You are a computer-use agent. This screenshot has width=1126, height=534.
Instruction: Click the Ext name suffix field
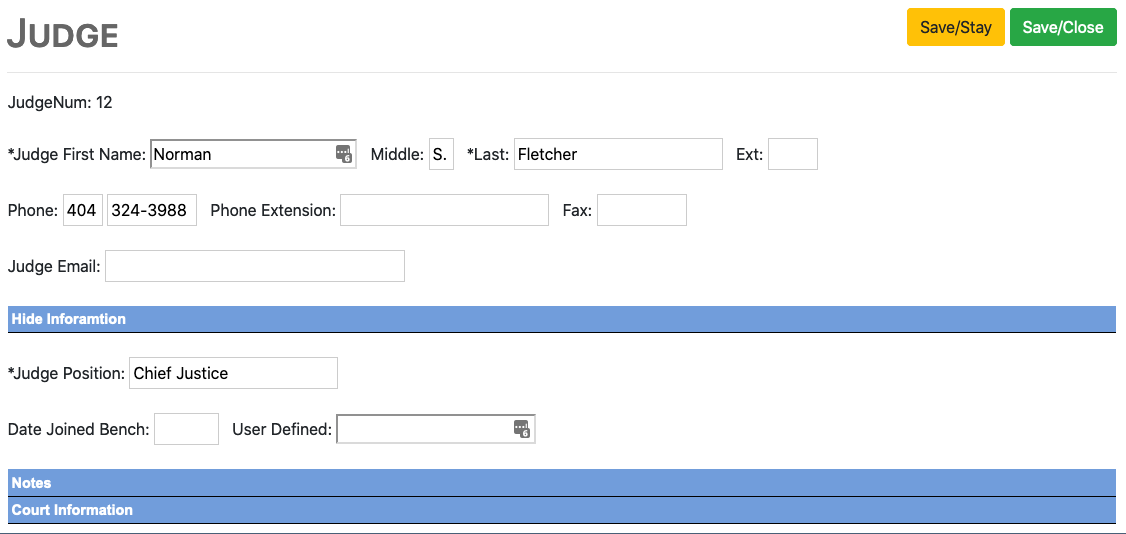(792, 154)
